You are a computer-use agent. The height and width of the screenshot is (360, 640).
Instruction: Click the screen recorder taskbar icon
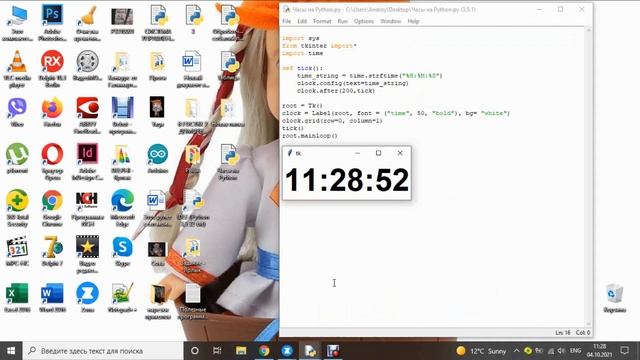click(333, 351)
